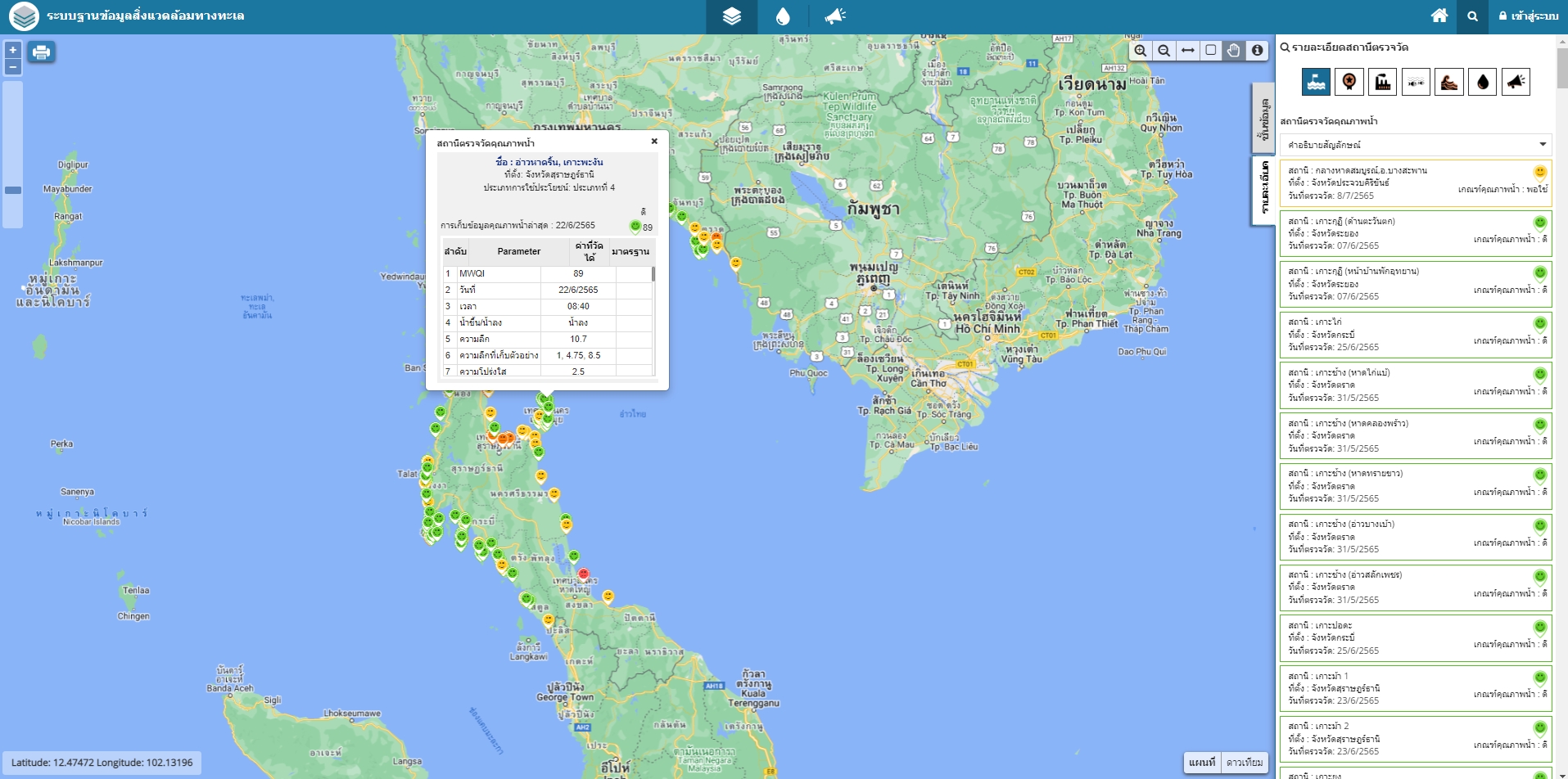This screenshot has height=779, width=1568.
Task: Select the factory pollution source icon
Action: (1383, 82)
